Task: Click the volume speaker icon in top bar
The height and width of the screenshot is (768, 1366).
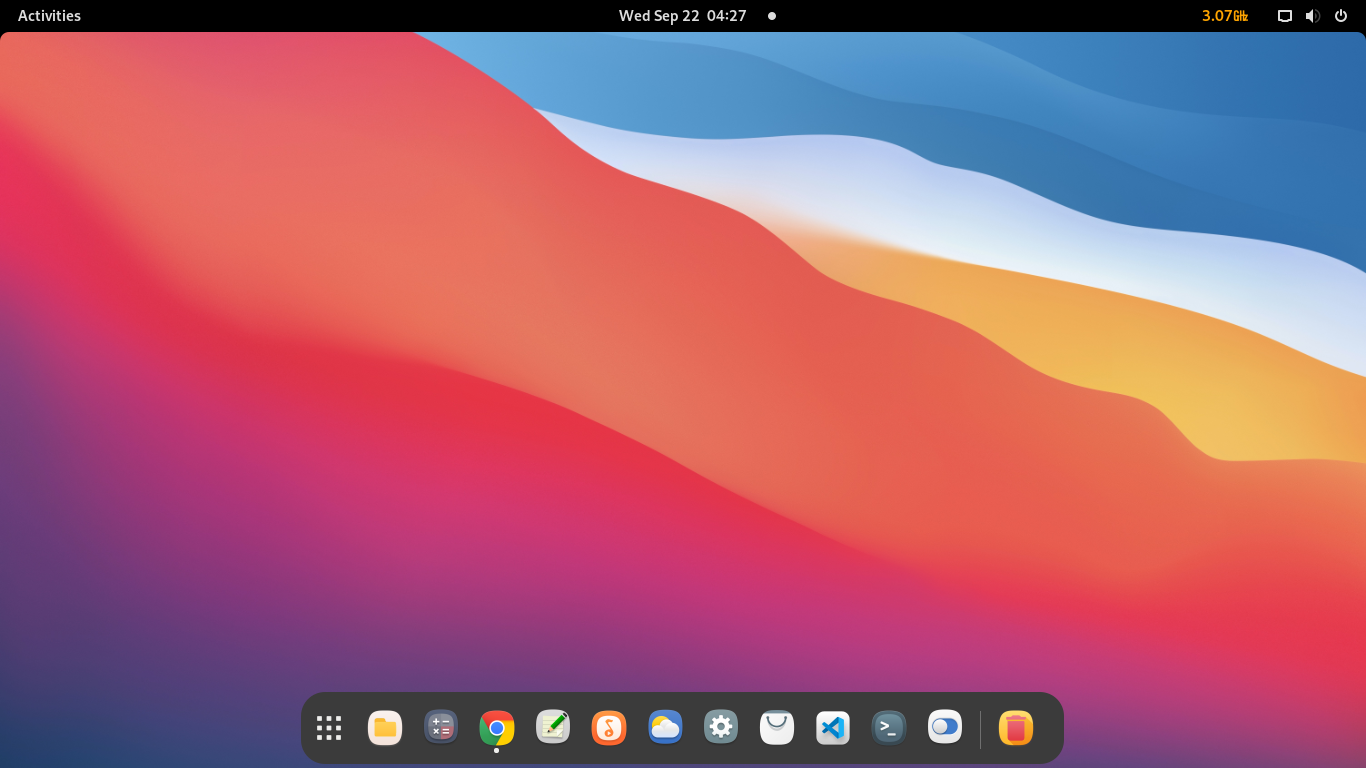Action: (x=1312, y=16)
